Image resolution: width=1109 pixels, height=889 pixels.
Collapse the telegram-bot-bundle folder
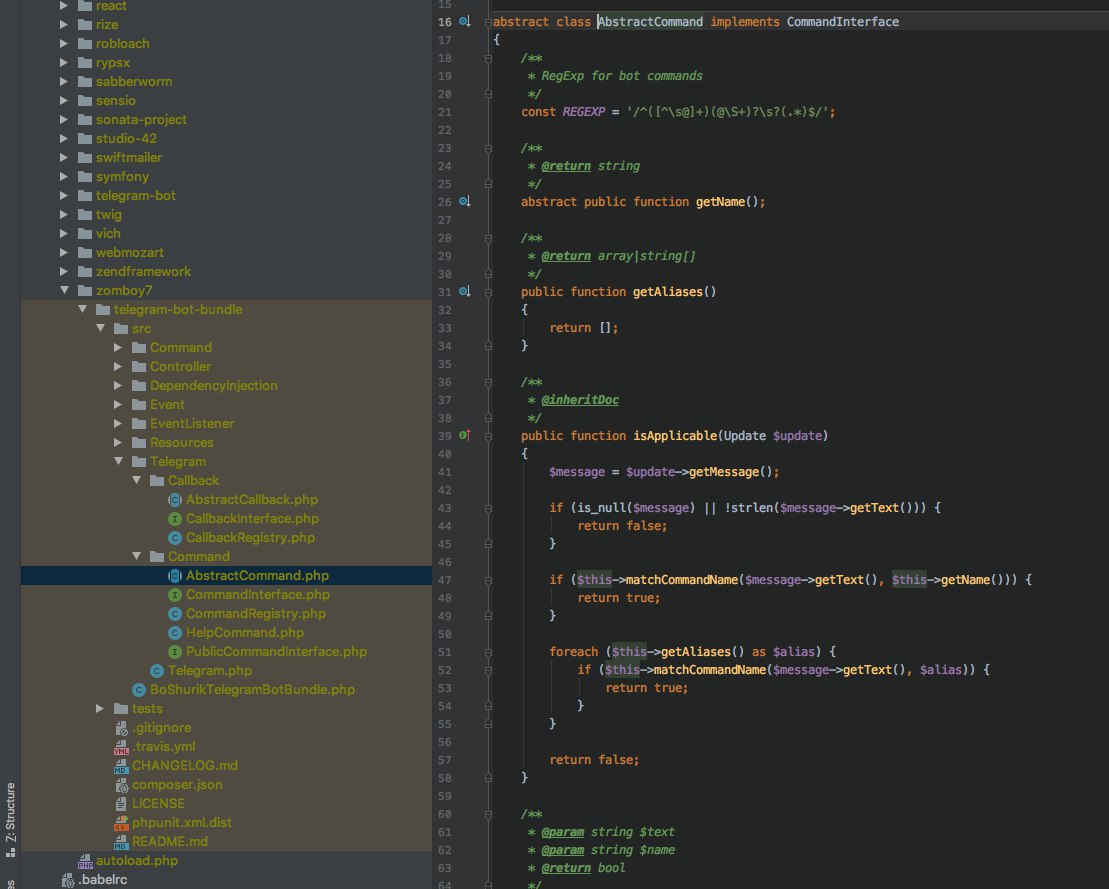pyautogui.click(x=82, y=309)
